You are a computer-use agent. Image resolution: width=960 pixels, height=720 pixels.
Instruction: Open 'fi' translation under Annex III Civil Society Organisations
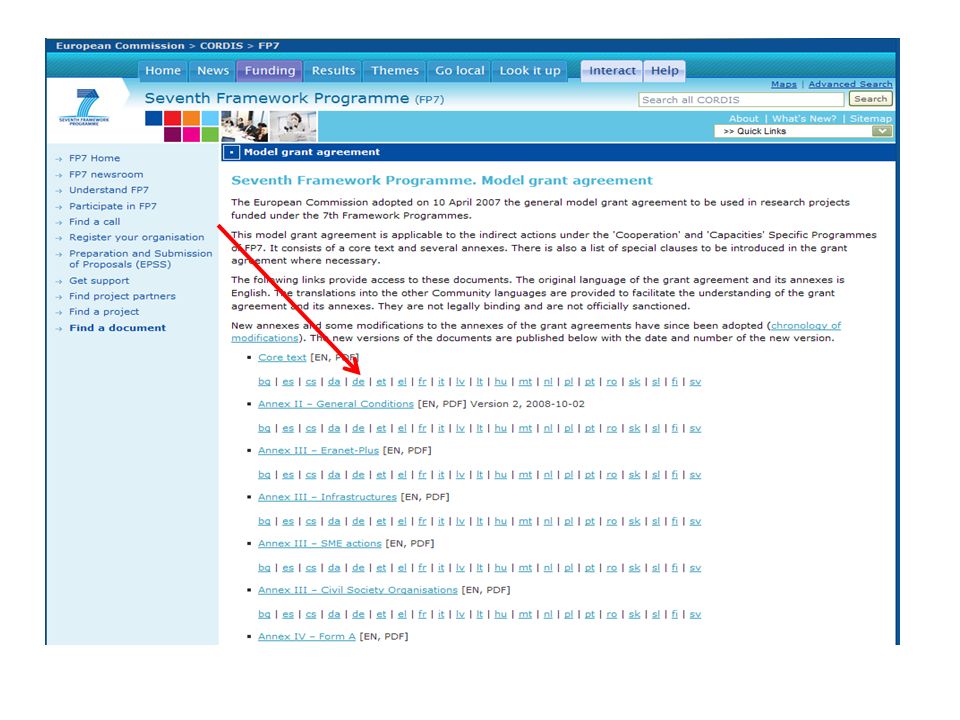tap(675, 614)
